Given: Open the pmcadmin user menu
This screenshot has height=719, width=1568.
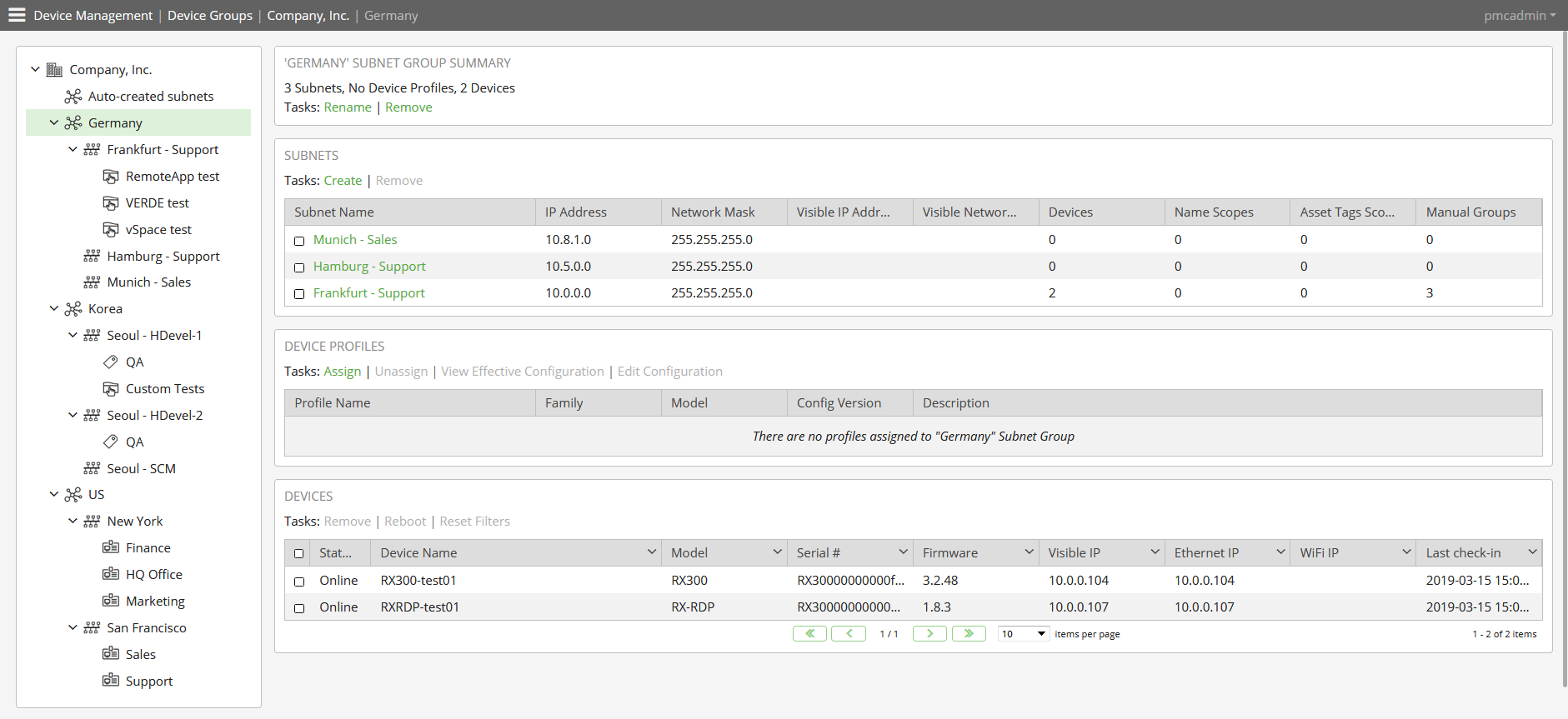Looking at the screenshot, I should (1520, 16).
